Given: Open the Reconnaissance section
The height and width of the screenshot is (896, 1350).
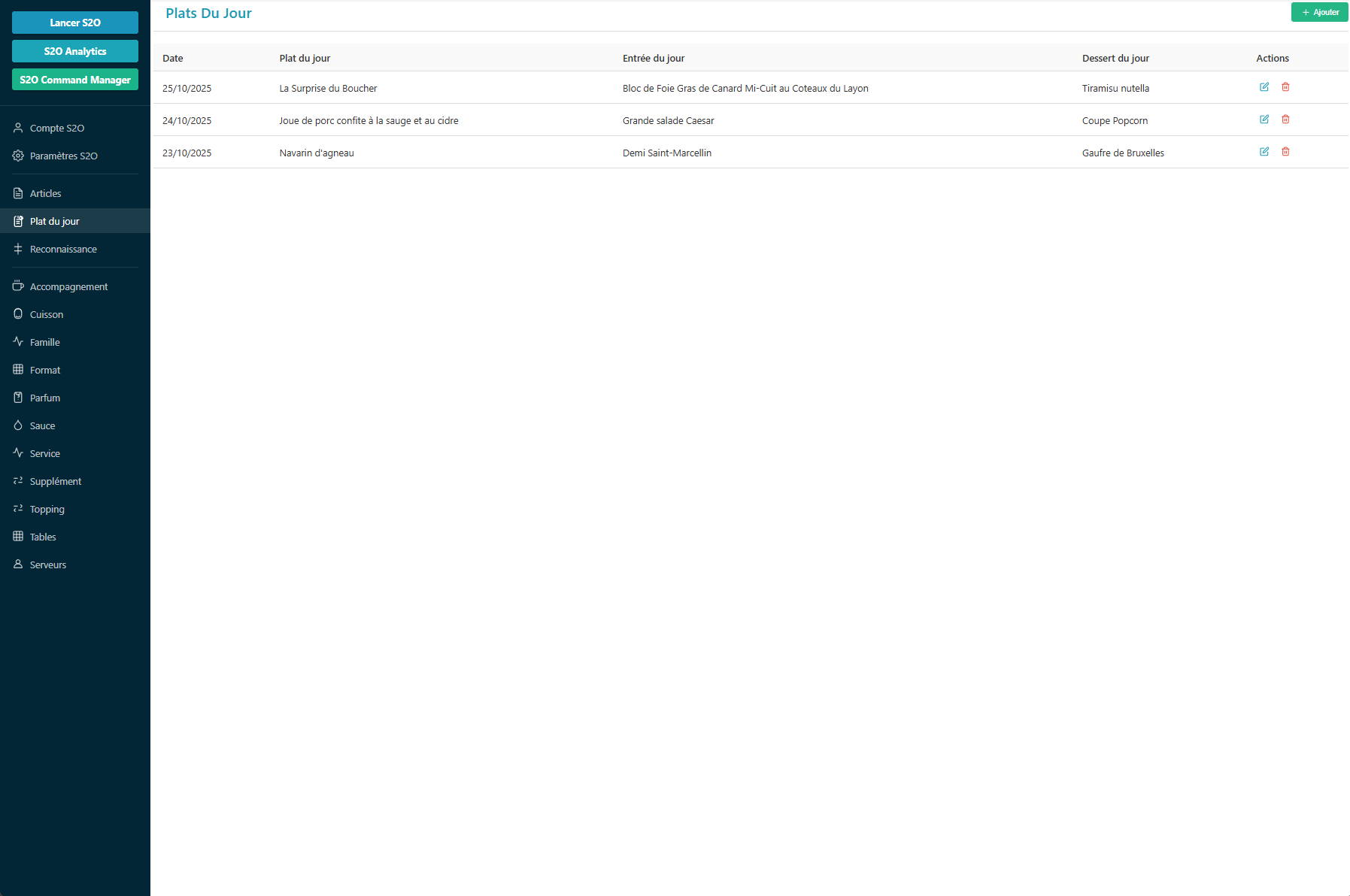Looking at the screenshot, I should pyautogui.click(x=63, y=249).
